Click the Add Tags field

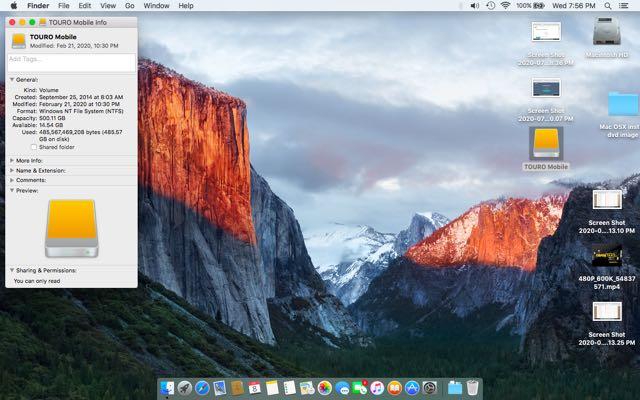[70, 60]
